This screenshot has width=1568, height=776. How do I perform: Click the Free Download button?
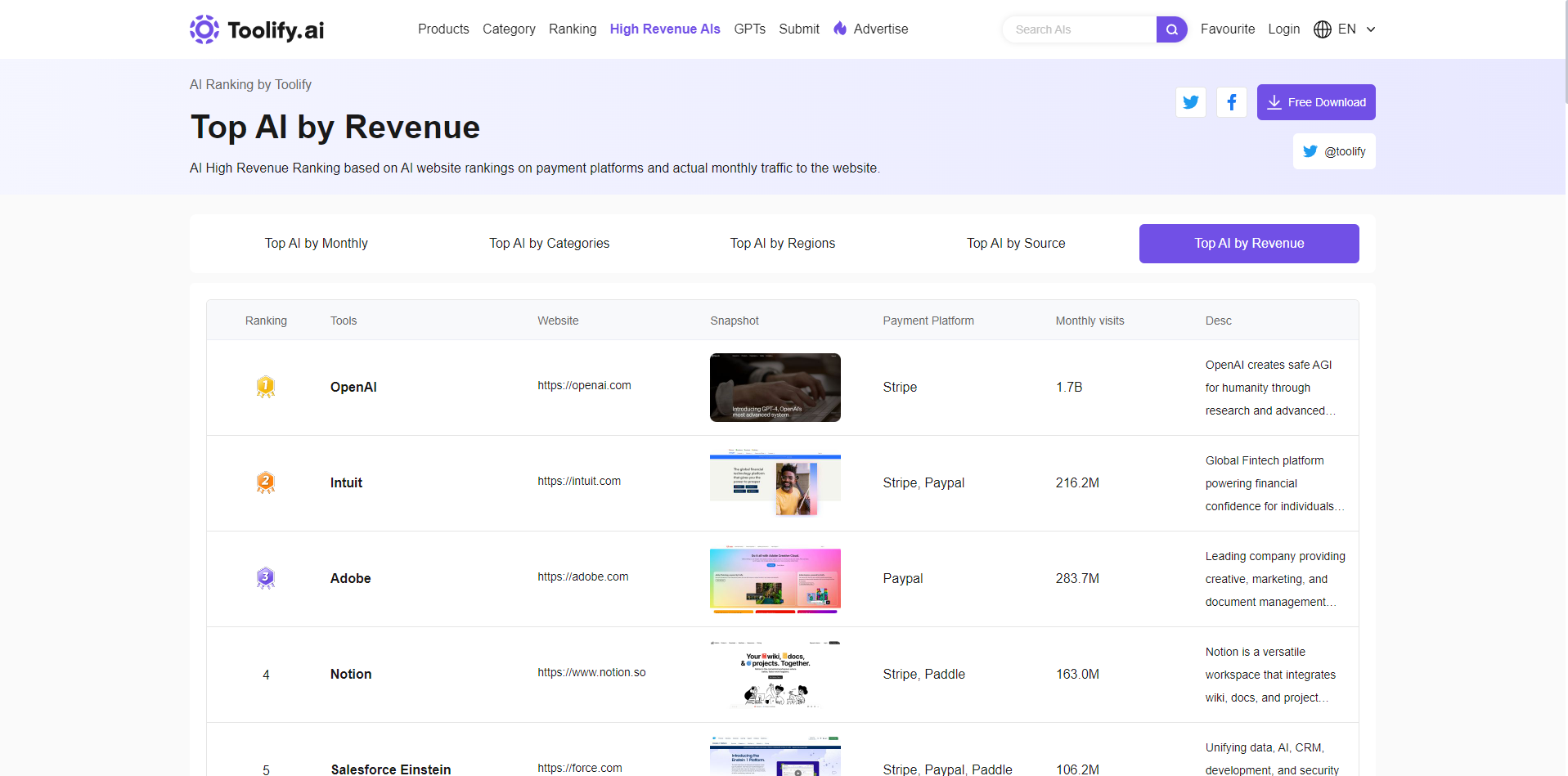(x=1316, y=102)
